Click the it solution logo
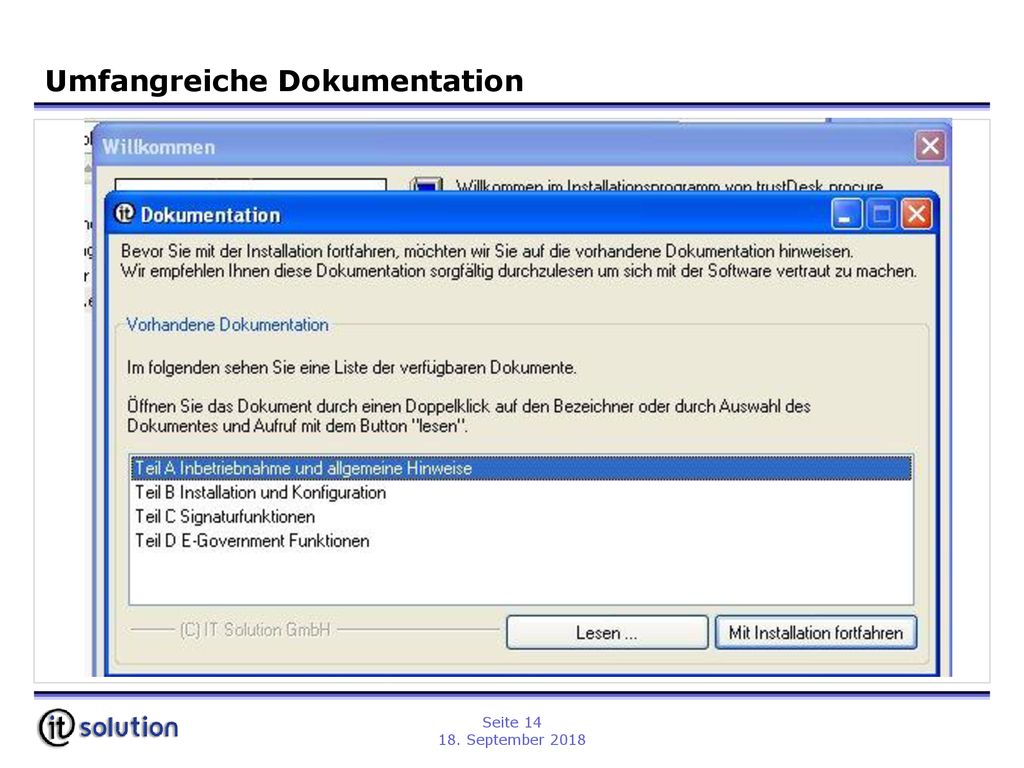 pos(108,727)
